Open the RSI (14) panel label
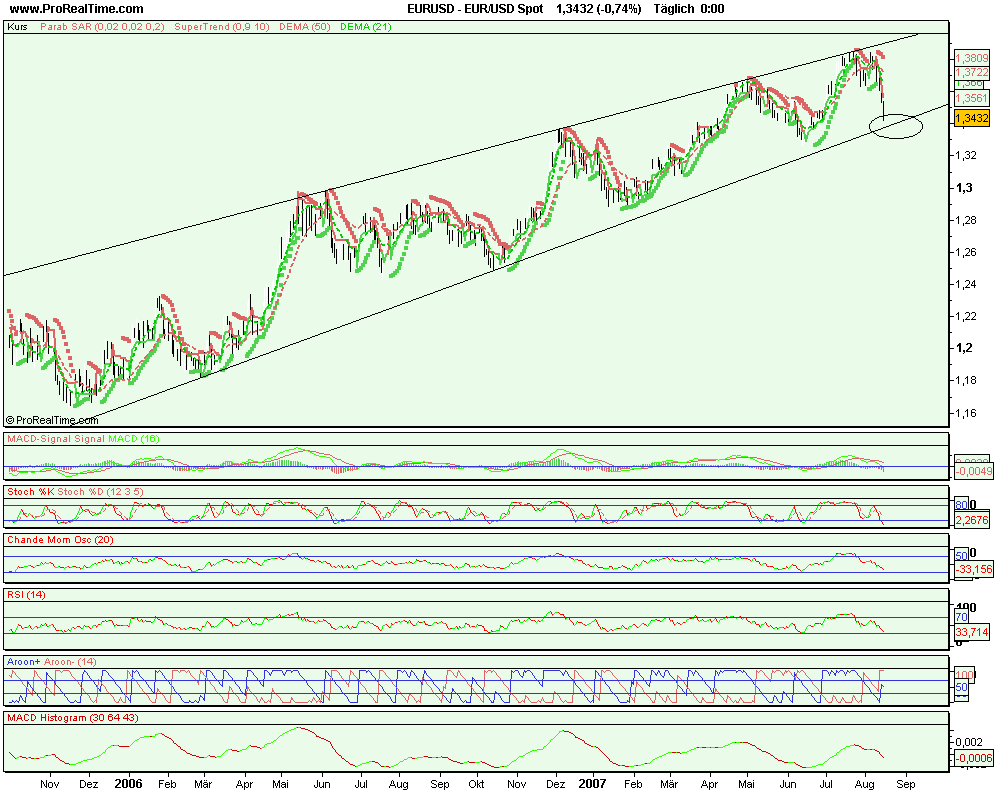This screenshot has height=800, width=1000. [x=26, y=595]
